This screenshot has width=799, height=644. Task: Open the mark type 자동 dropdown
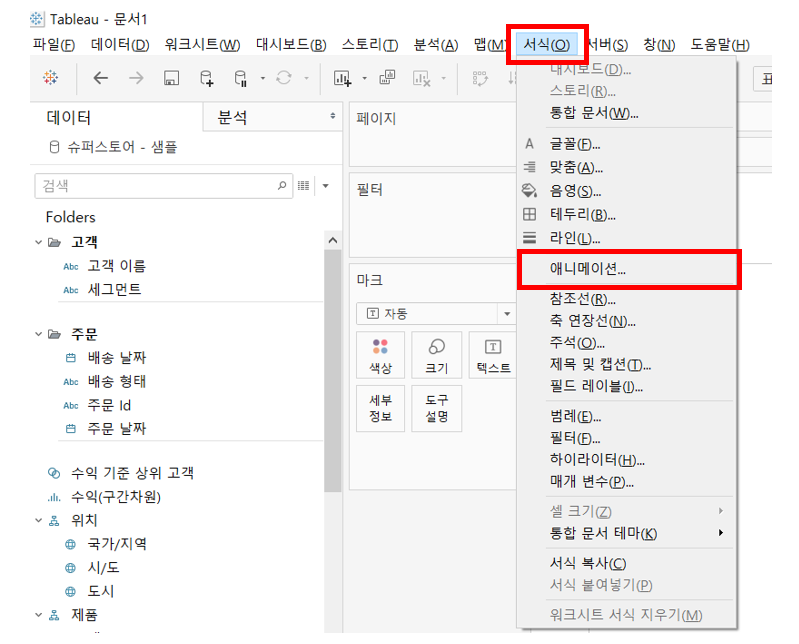436,313
